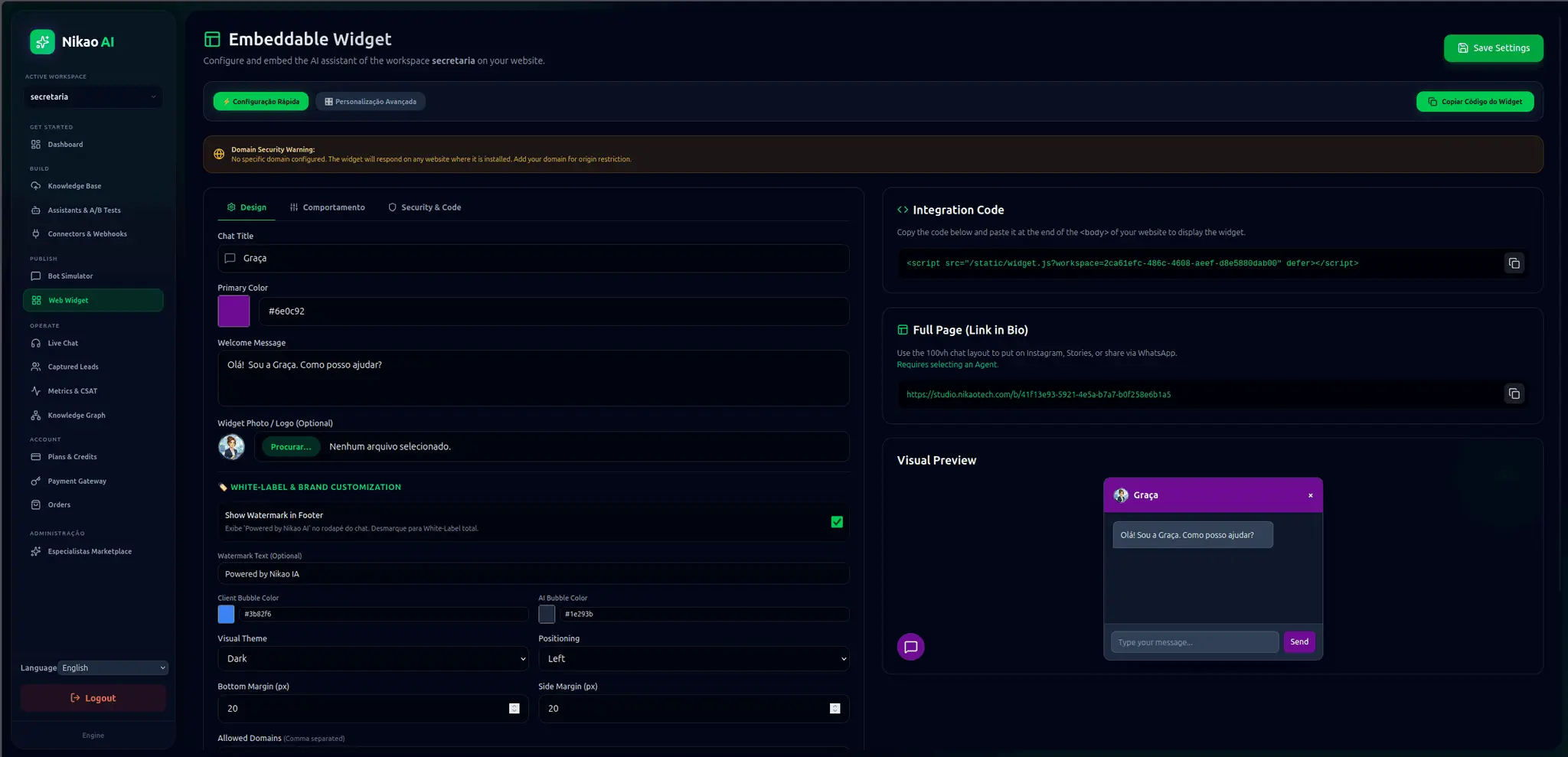1568x757 pixels.
Task: Open the Client Bubble Color swatch
Action: point(226,615)
